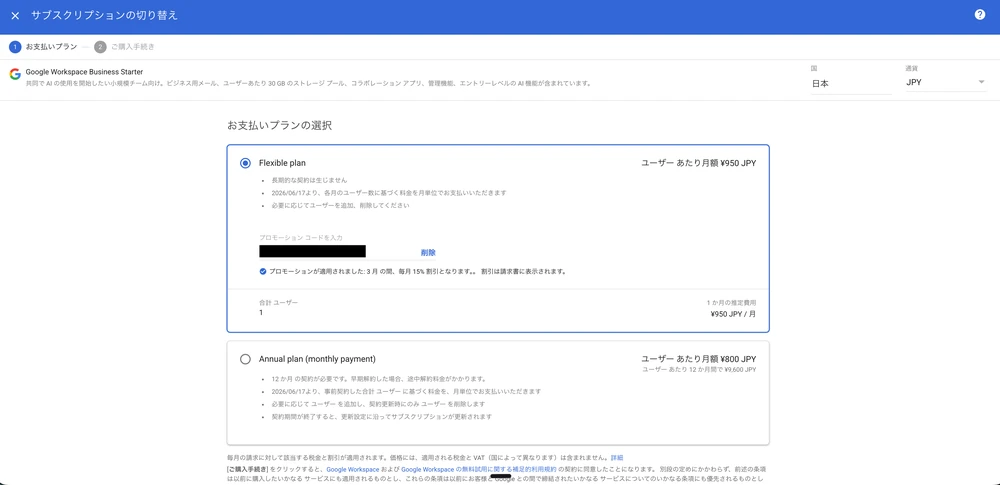Click the estimated cost ¥950 JPY / 月

pyautogui.click(x=733, y=313)
